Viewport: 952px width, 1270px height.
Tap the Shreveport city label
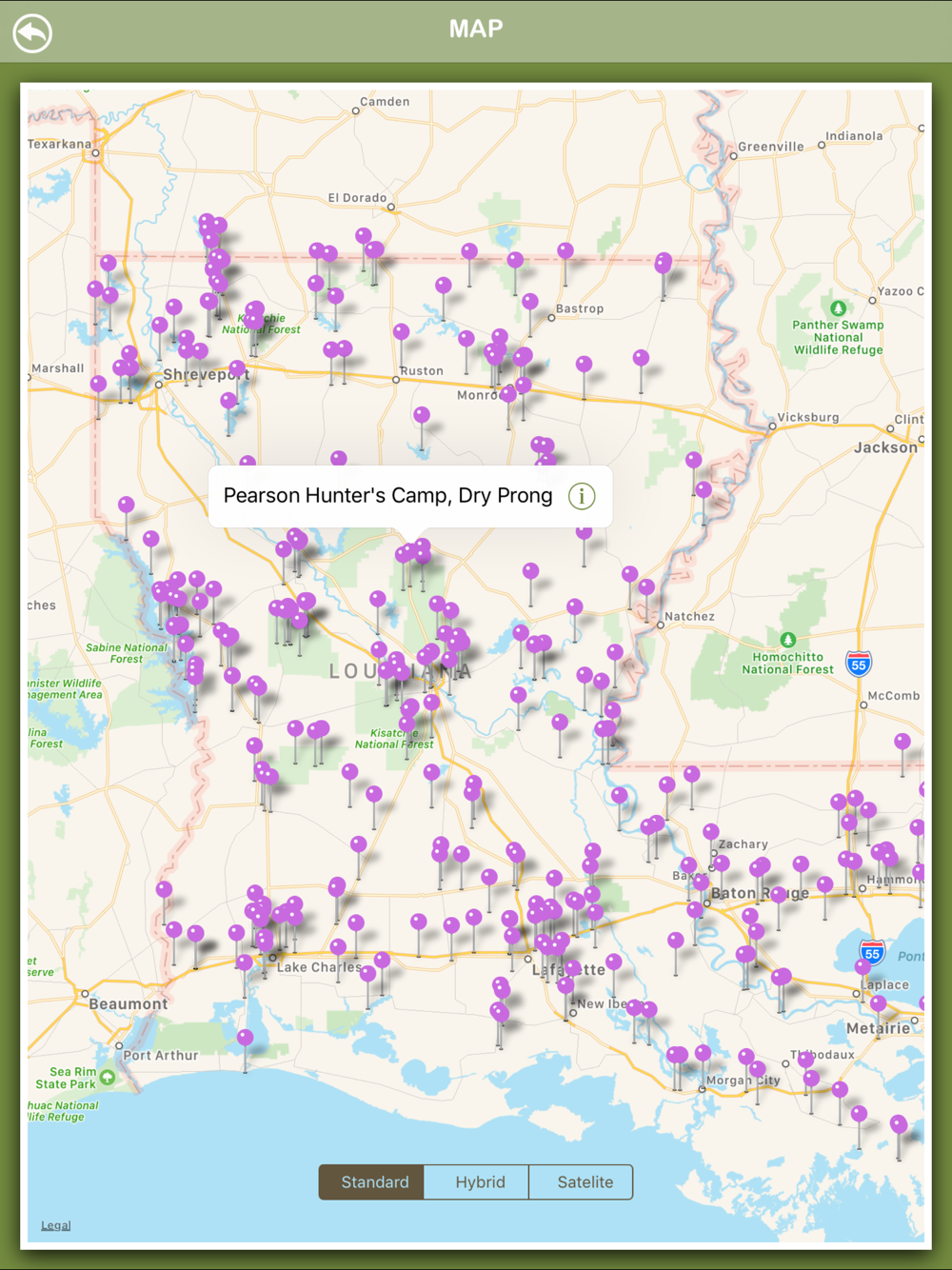207,374
